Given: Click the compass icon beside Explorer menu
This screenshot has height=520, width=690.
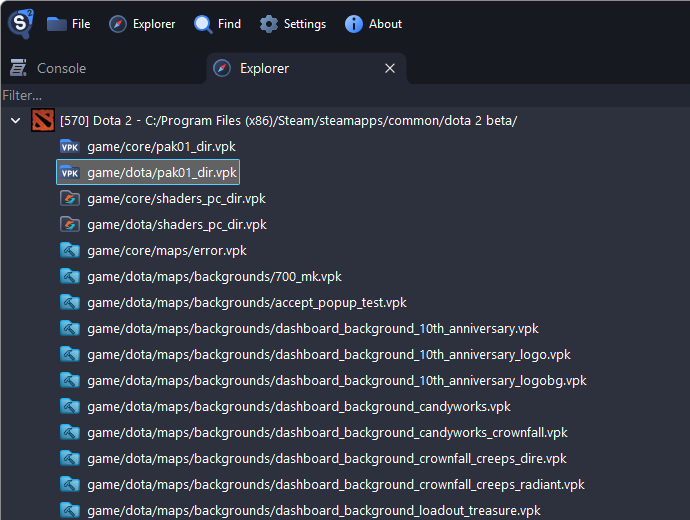Looking at the screenshot, I should (x=118, y=24).
